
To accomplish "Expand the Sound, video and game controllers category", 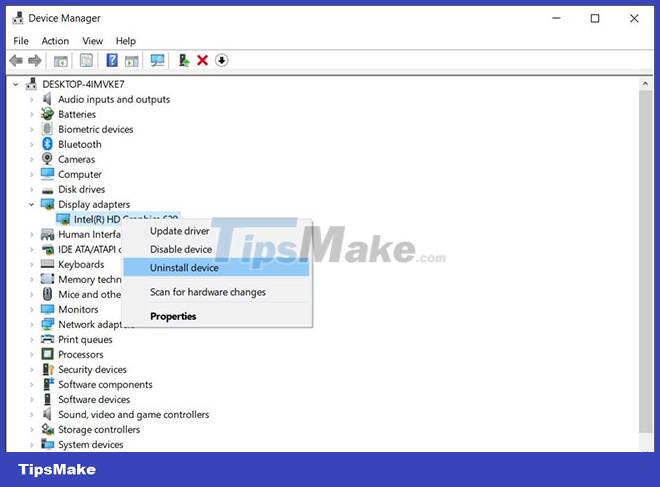I will tap(32, 415).
